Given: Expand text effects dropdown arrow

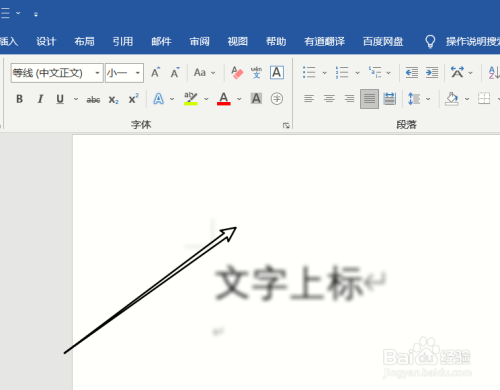Looking at the screenshot, I should click(172, 99).
